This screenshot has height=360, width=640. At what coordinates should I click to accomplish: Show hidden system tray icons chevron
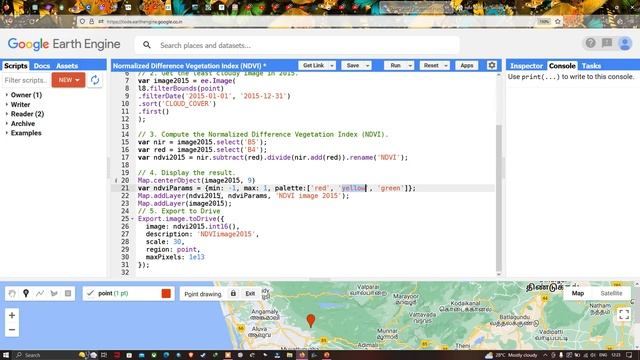click(x=545, y=355)
